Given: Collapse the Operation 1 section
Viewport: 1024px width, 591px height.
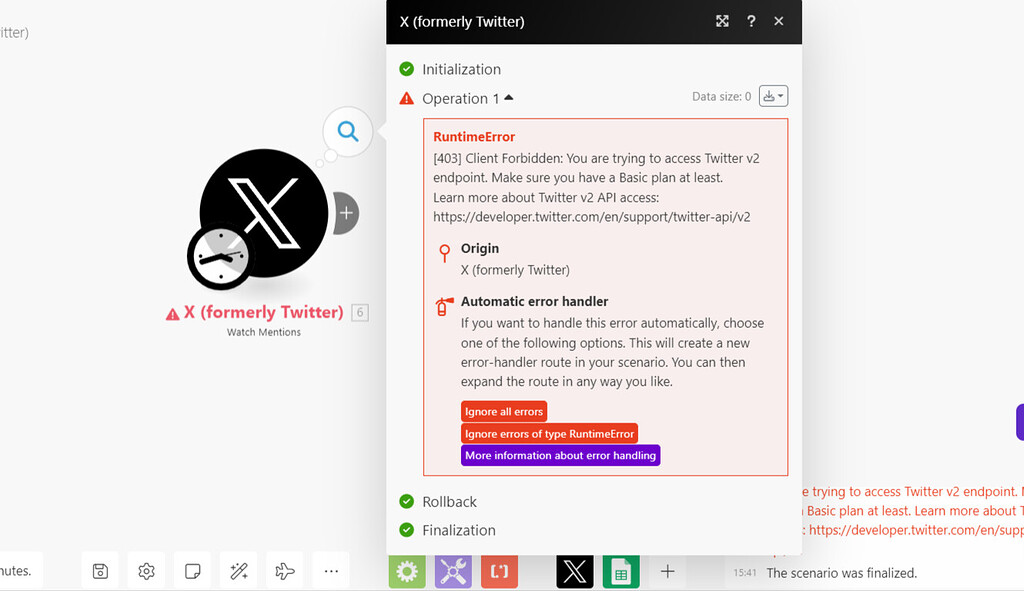Looking at the screenshot, I should click(510, 98).
